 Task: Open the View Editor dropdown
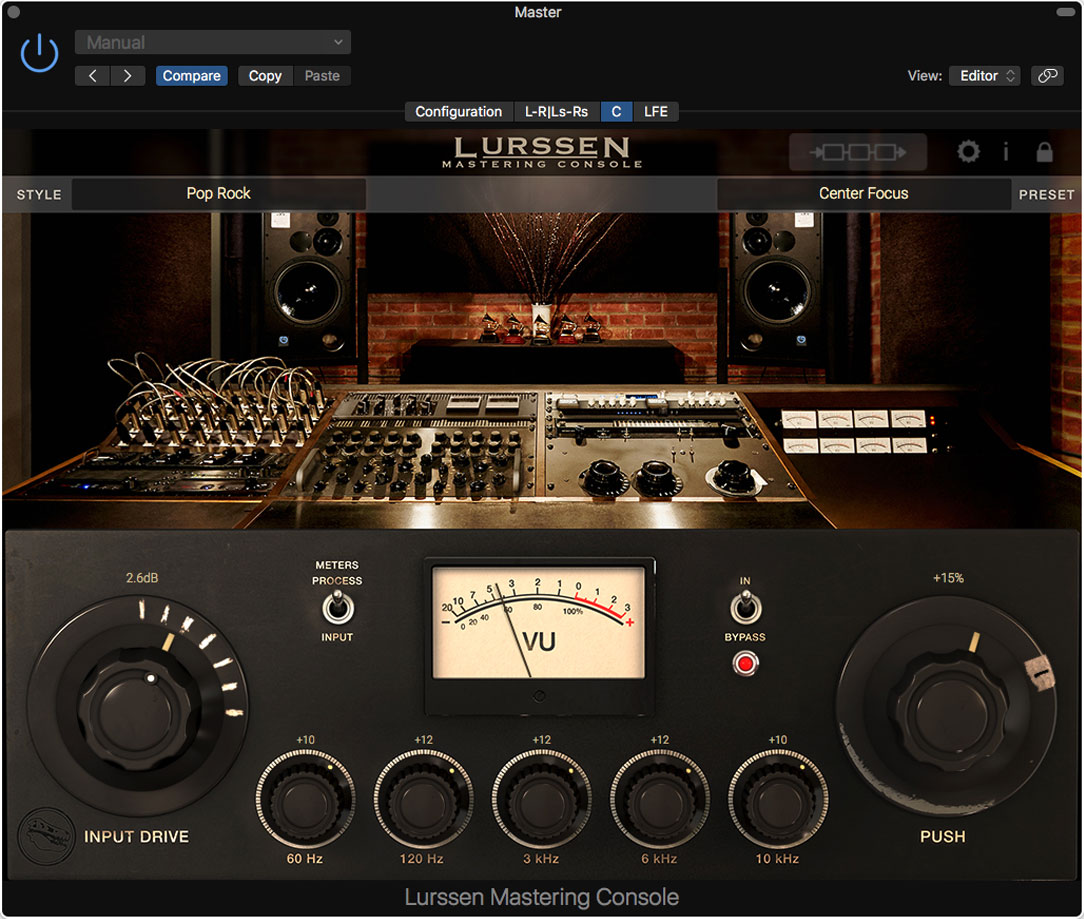pos(984,75)
